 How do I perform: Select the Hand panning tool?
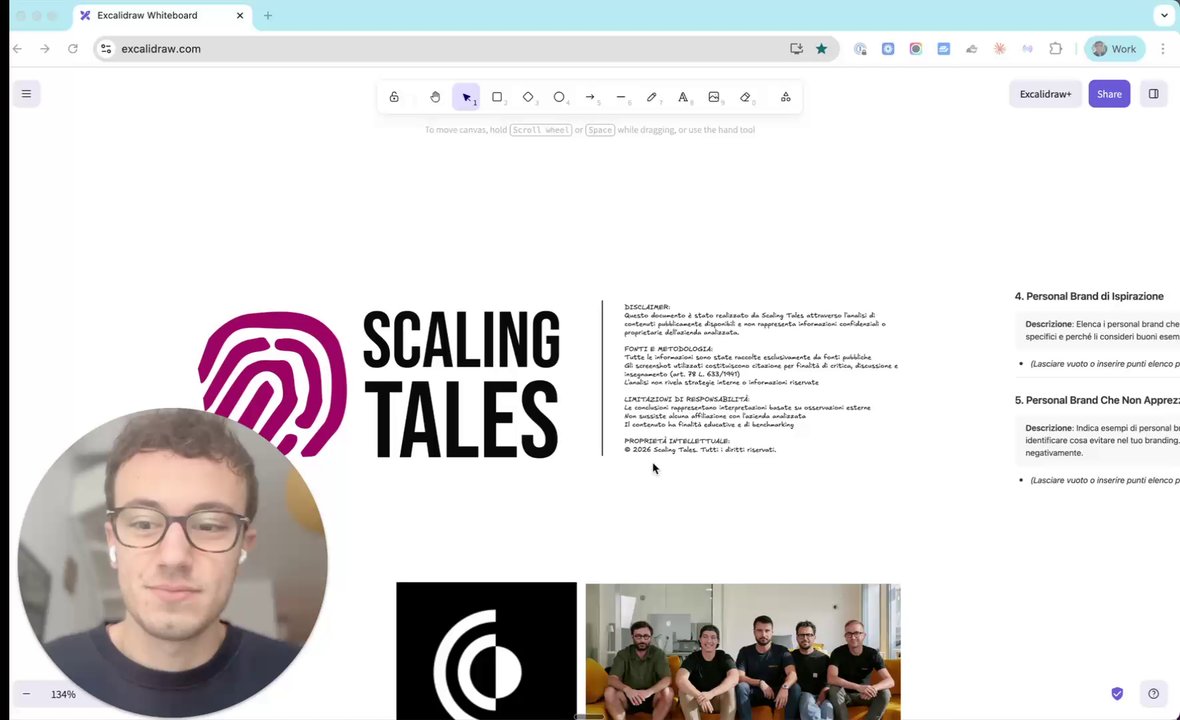coord(435,97)
